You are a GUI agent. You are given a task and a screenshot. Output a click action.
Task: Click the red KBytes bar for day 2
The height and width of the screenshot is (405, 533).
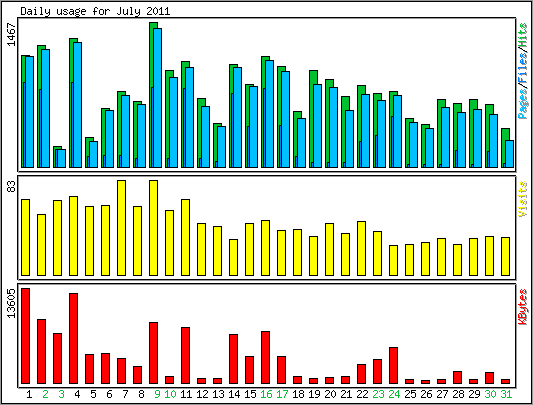(41, 352)
